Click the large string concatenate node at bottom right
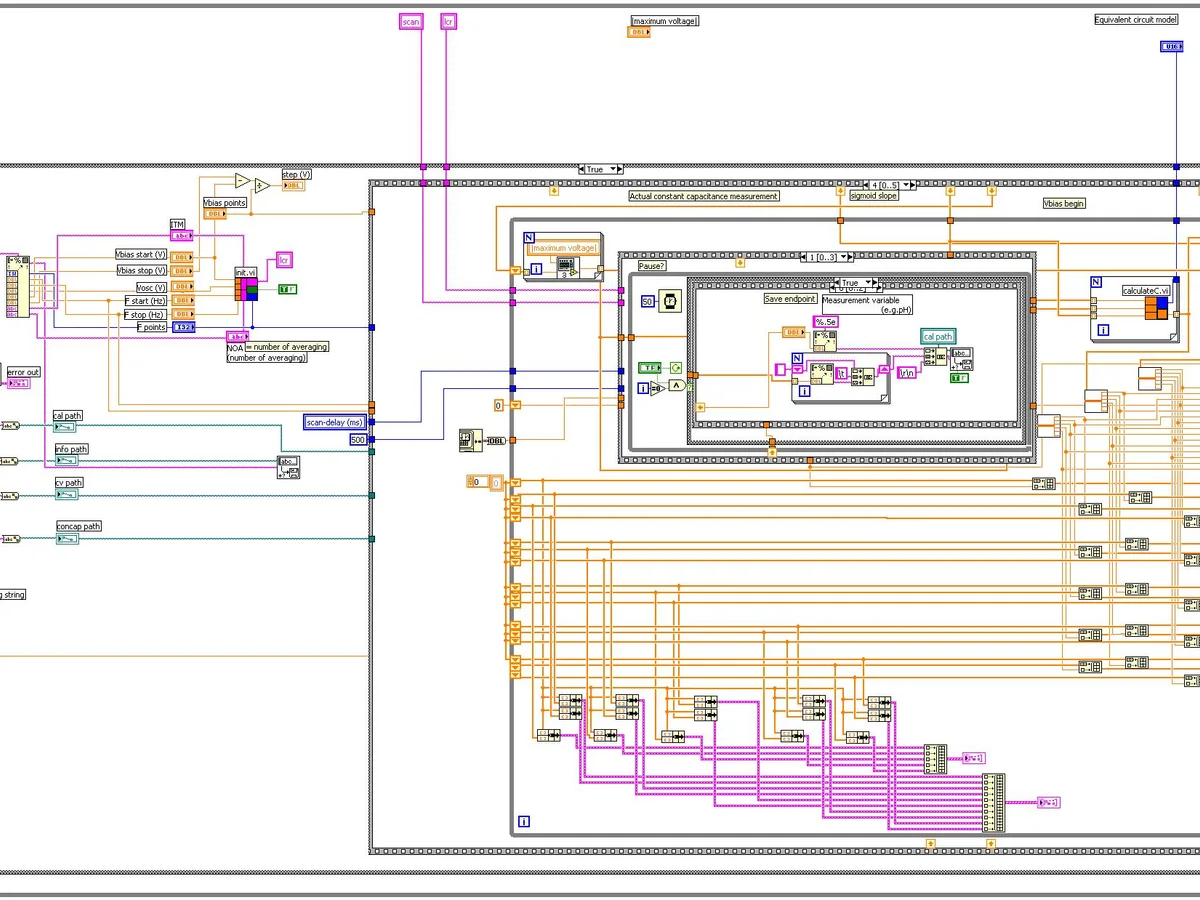 tap(992, 802)
